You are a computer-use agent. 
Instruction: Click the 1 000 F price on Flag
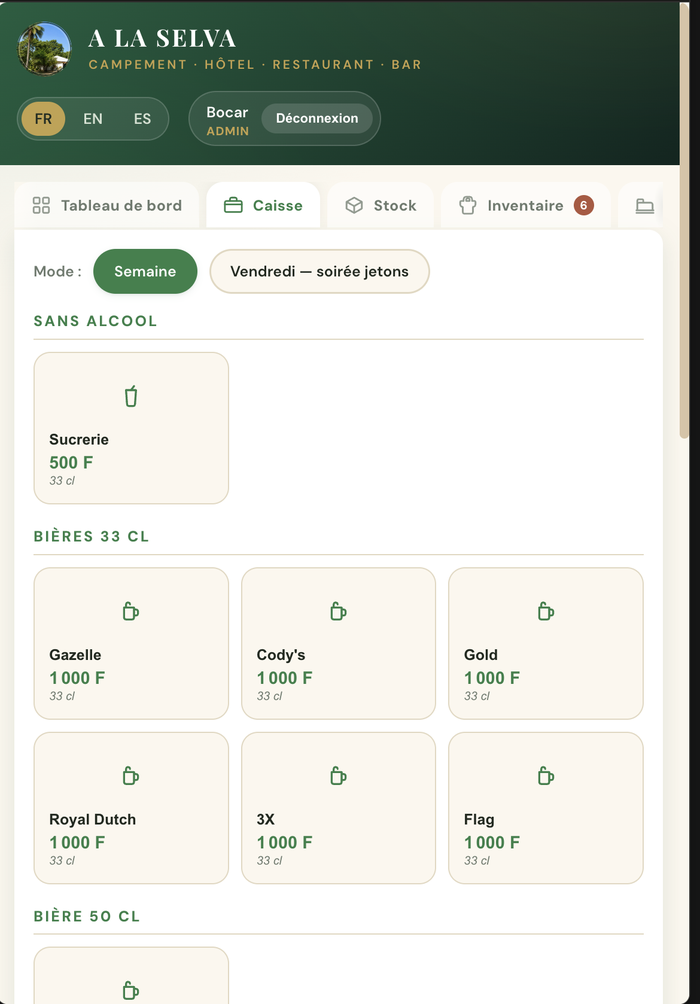coord(492,843)
